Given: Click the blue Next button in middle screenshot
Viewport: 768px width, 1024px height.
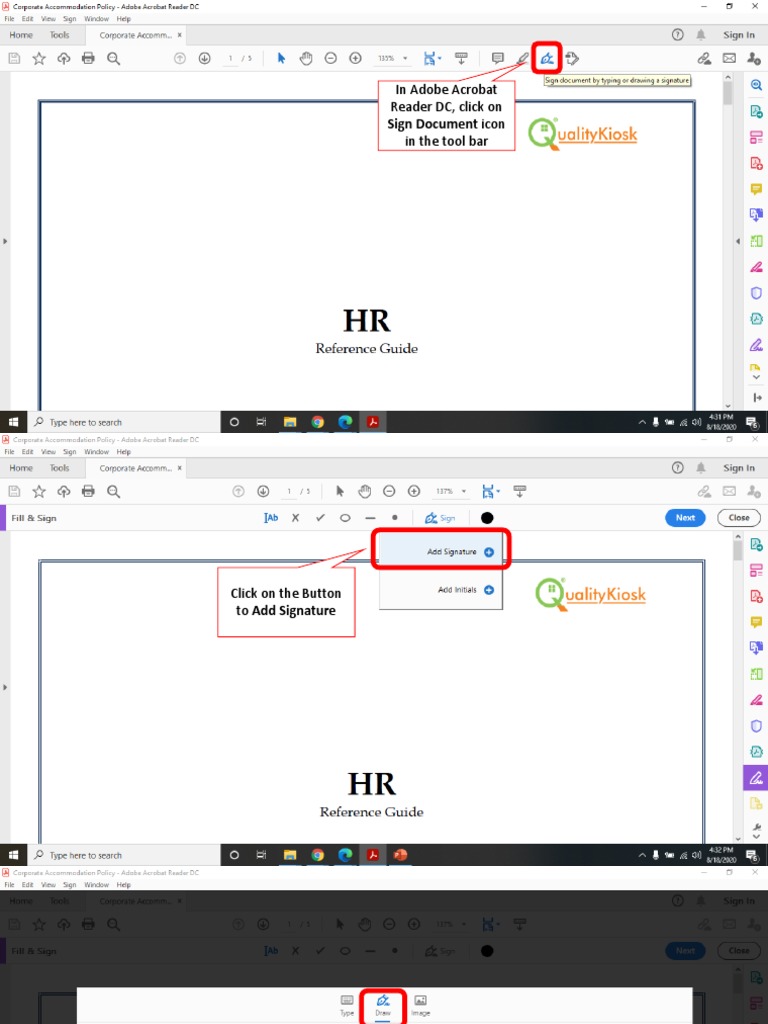Looking at the screenshot, I should (x=685, y=518).
